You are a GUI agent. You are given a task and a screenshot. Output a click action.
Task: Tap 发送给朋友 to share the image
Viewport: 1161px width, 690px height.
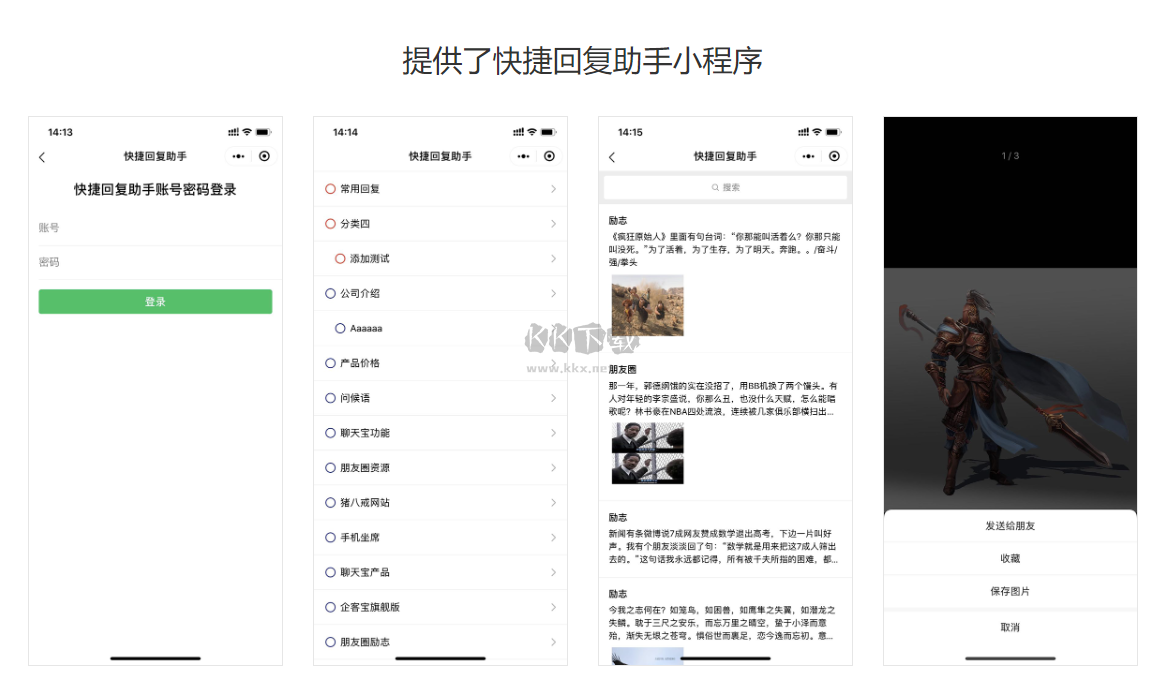[1008, 525]
